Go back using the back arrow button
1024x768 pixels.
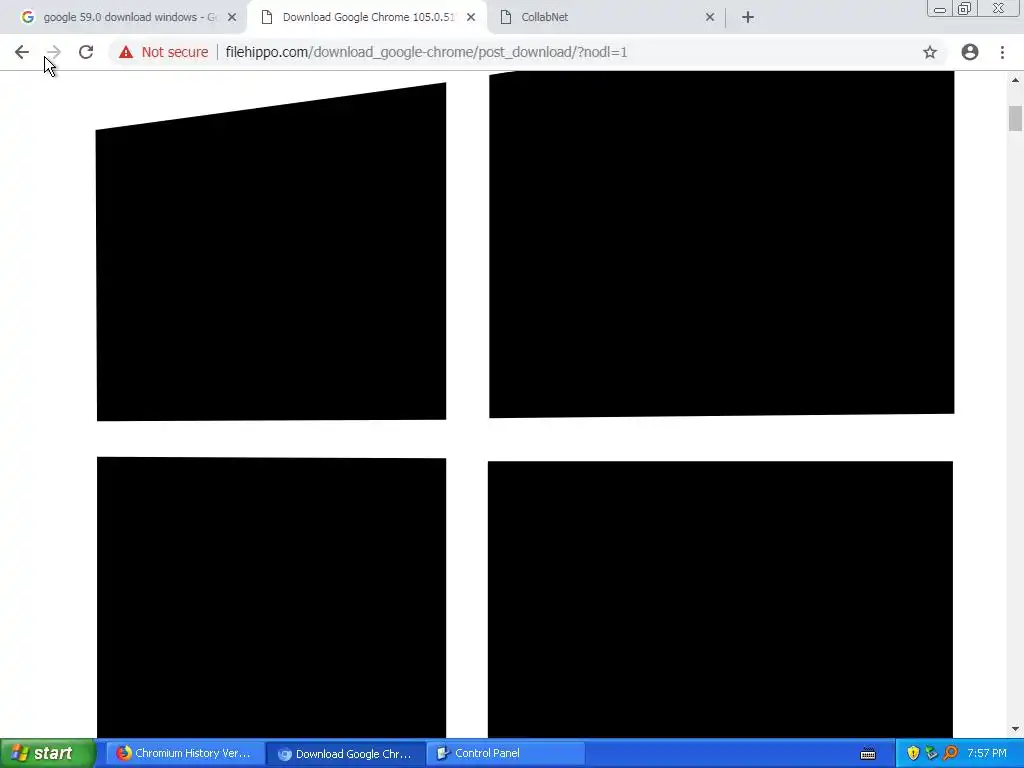coord(22,52)
